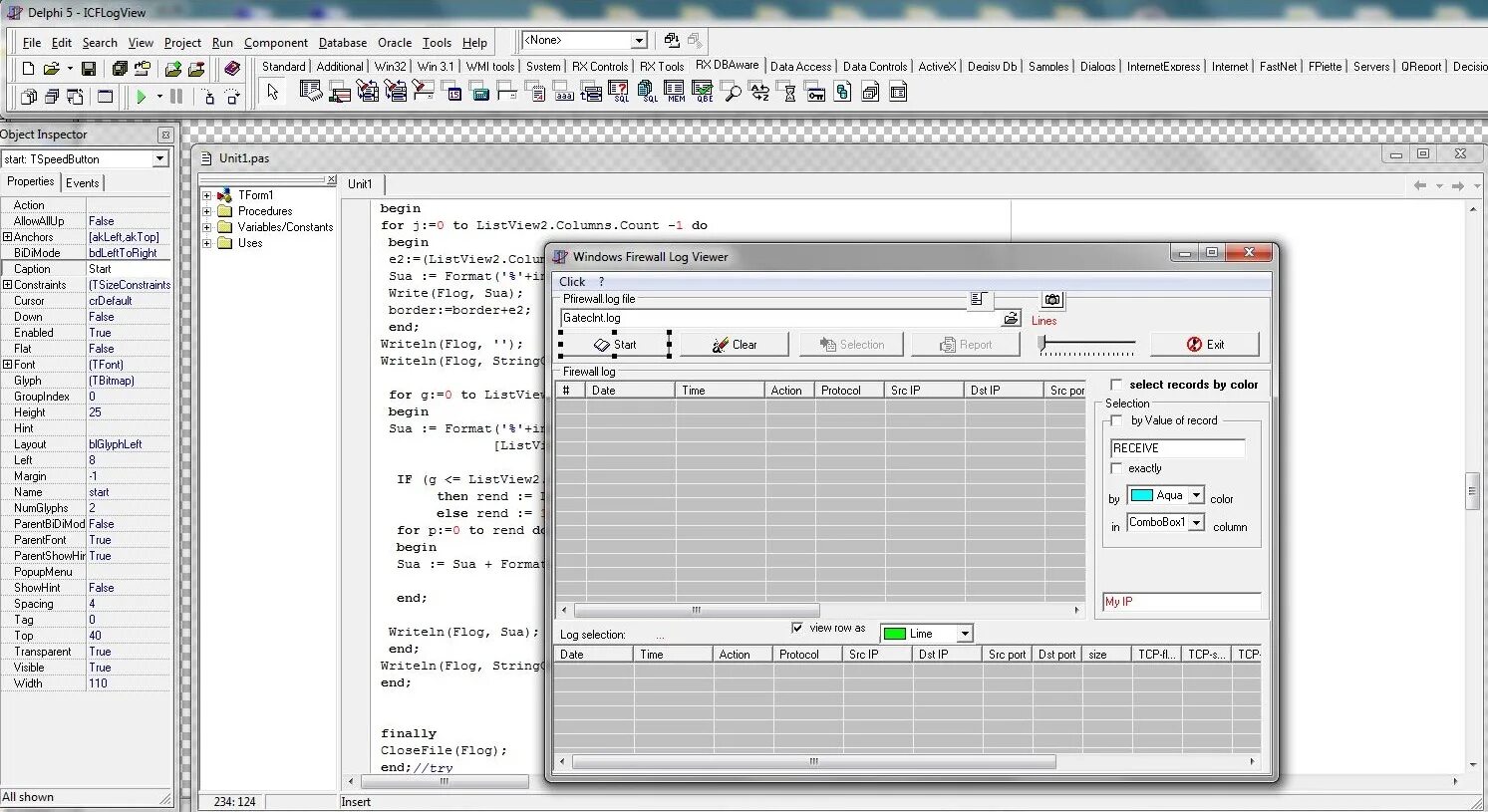The width and height of the screenshot is (1488, 812).
Task: Click the Pause program icon
Action: tap(176, 97)
